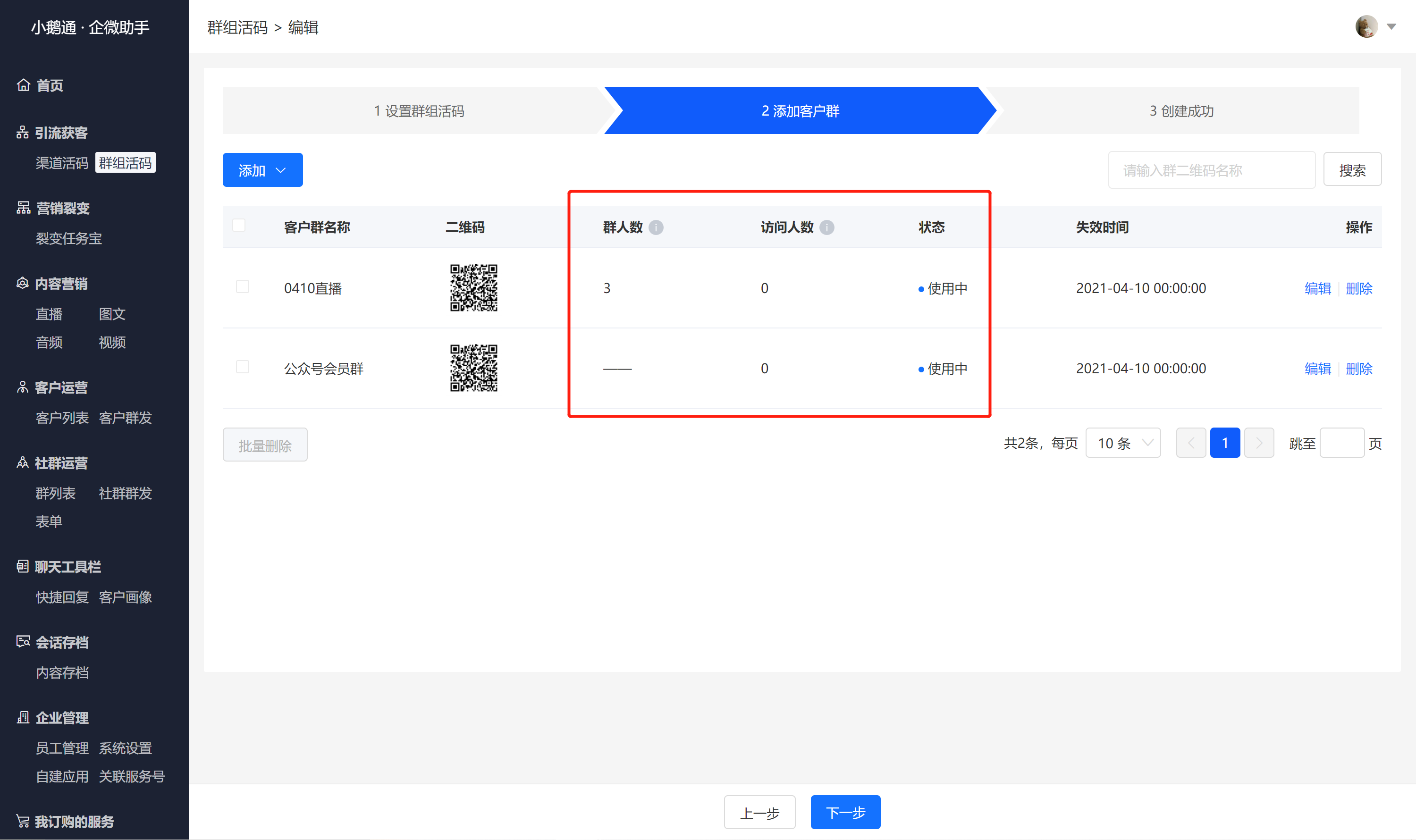This screenshot has width=1416, height=840.
Task: Select step 2 添加客户群
Action: pyautogui.click(x=800, y=111)
